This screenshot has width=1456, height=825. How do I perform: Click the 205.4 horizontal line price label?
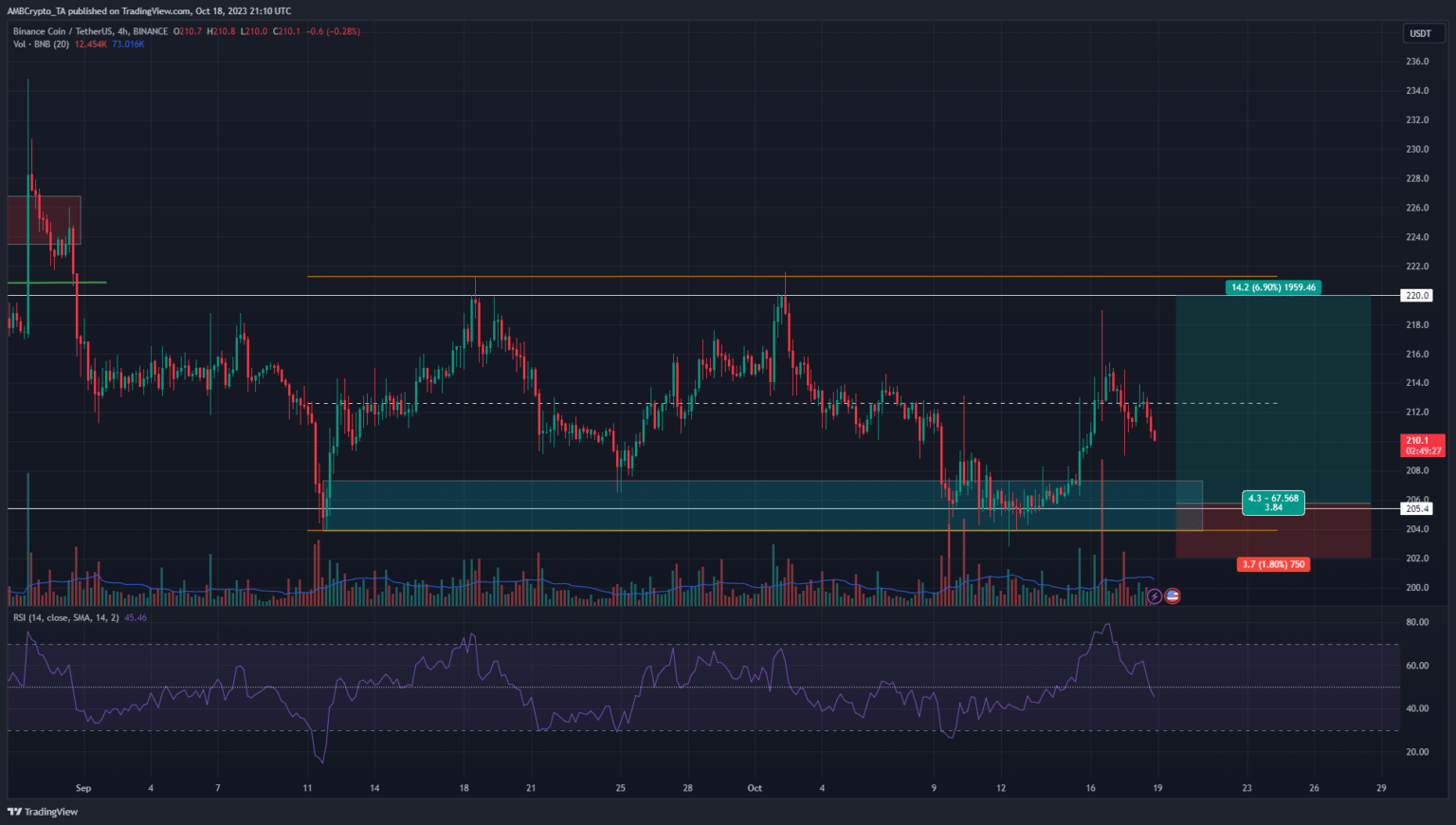1417,509
